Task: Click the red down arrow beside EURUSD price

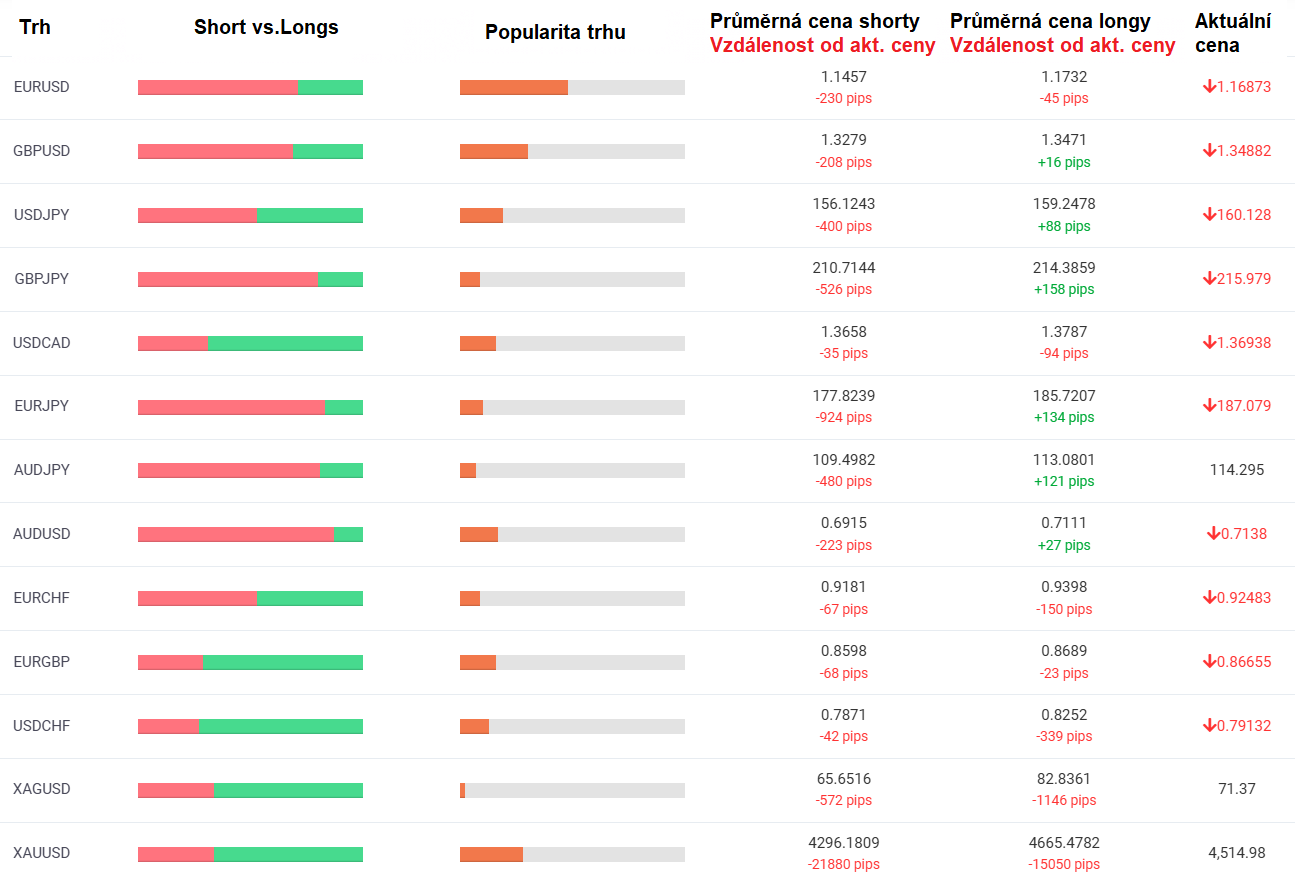Action: click(1209, 87)
